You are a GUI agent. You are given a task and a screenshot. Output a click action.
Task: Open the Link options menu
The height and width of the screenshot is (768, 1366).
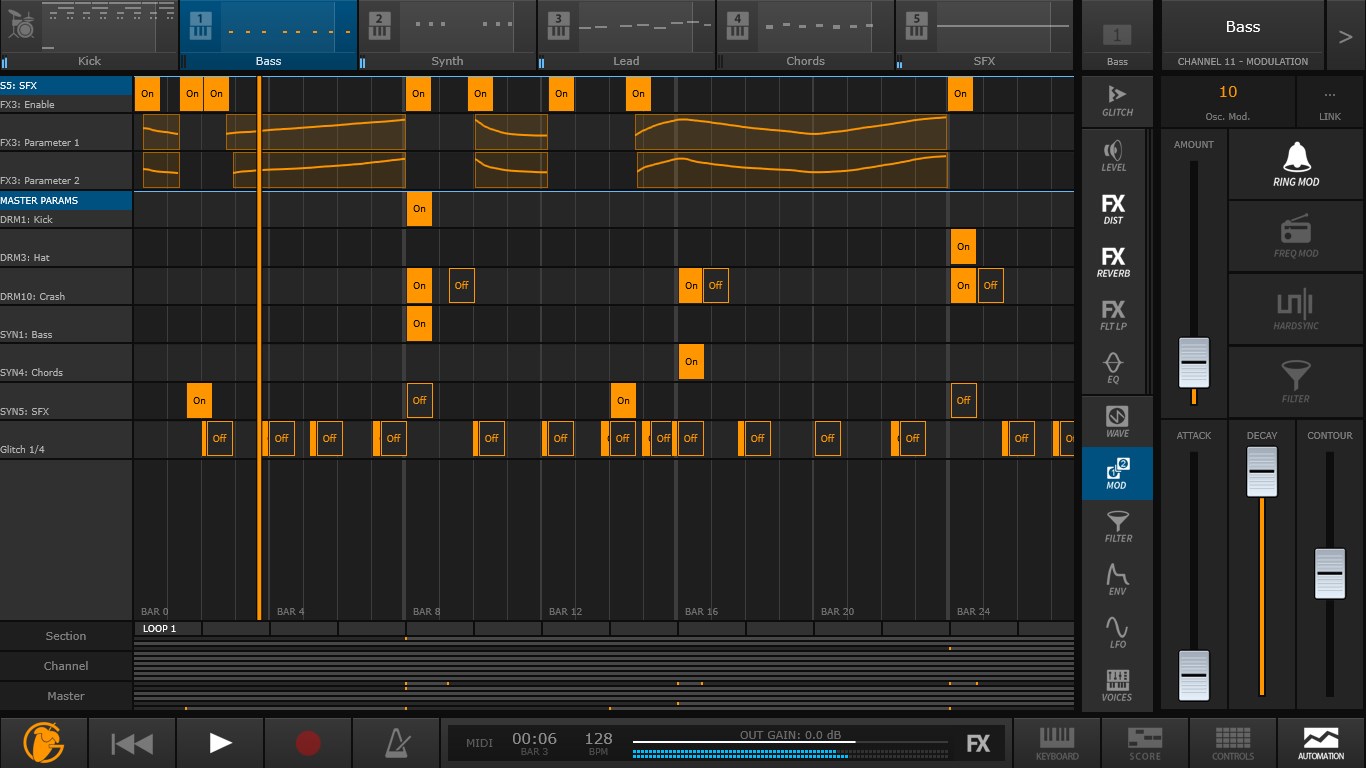click(x=1329, y=101)
